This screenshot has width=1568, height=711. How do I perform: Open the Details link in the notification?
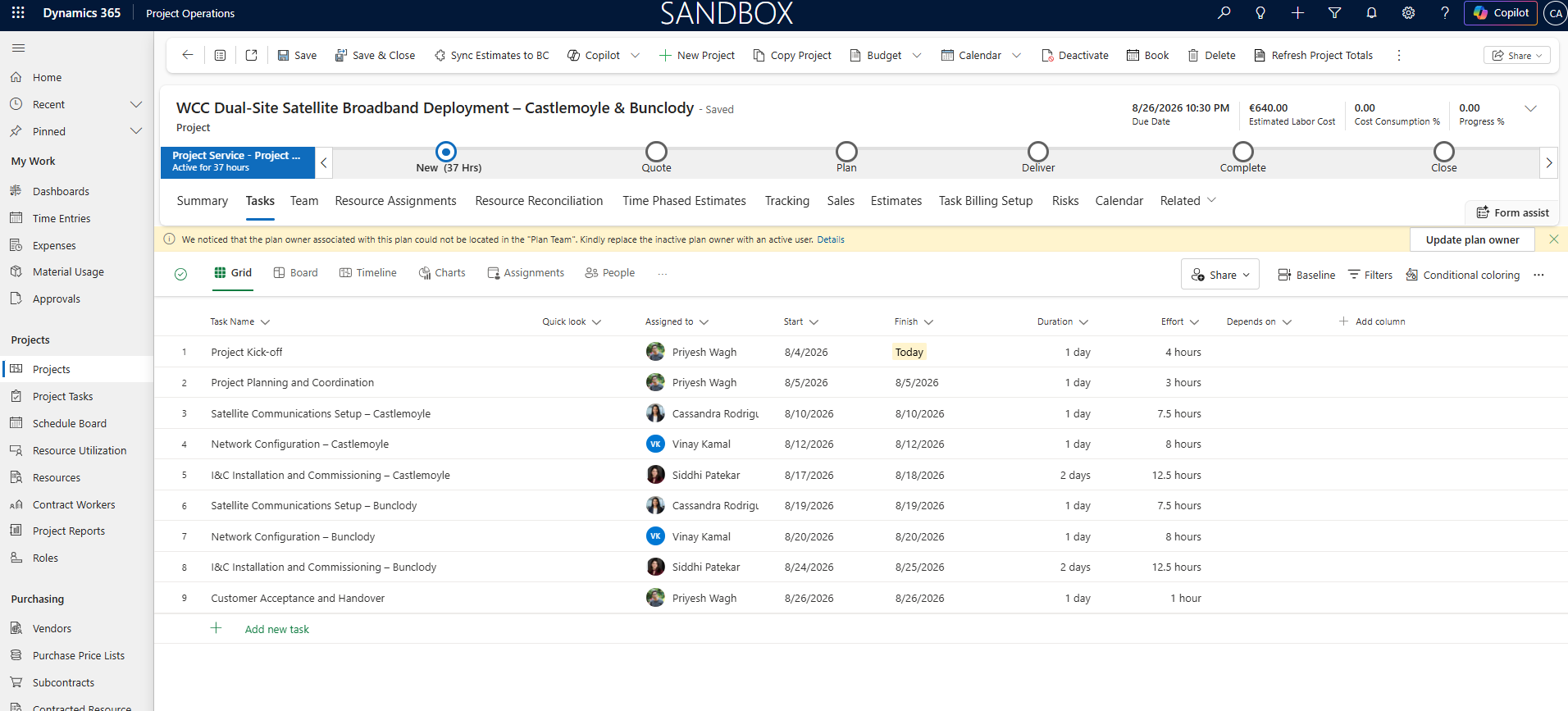831,239
